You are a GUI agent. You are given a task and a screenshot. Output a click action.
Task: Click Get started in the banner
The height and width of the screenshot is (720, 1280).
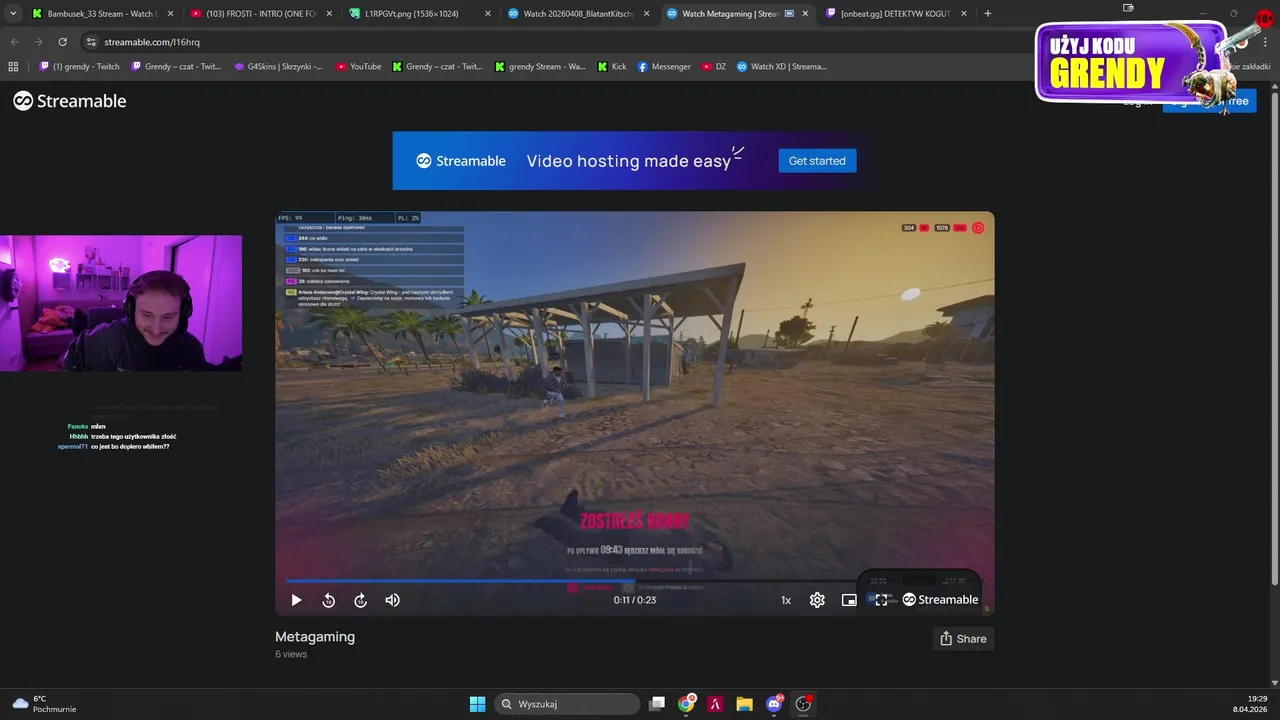817,161
